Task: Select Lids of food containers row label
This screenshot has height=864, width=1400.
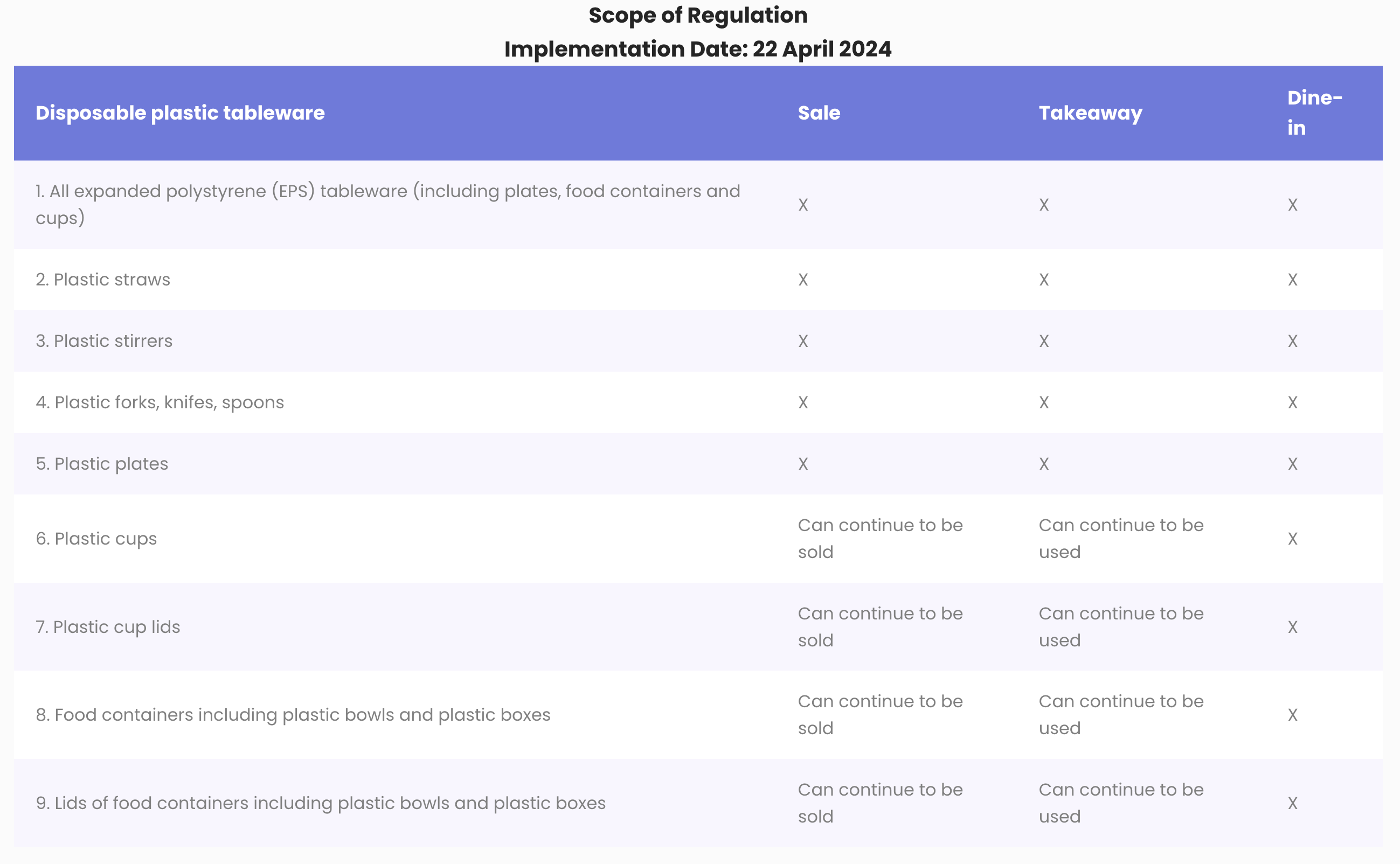Action: (320, 803)
